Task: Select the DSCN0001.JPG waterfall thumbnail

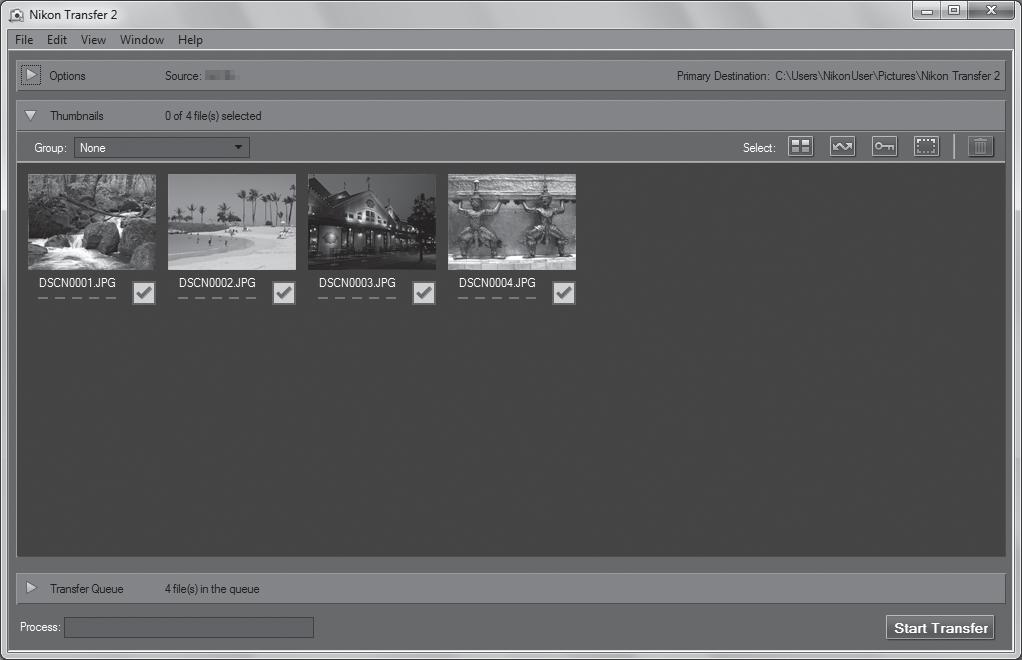Action: (92, 222)
